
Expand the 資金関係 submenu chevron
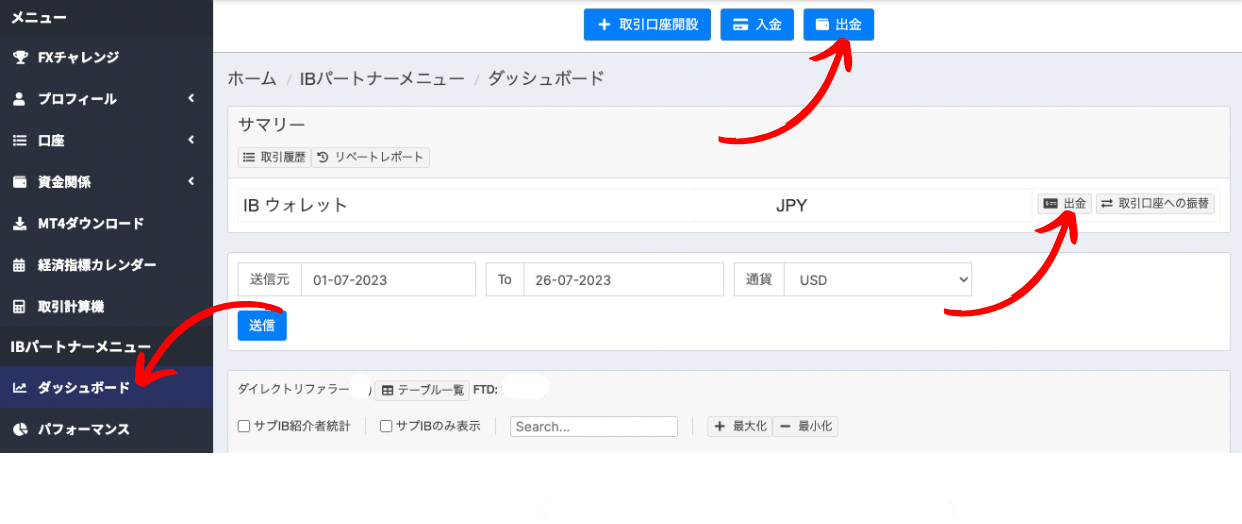tap(190, 182)
